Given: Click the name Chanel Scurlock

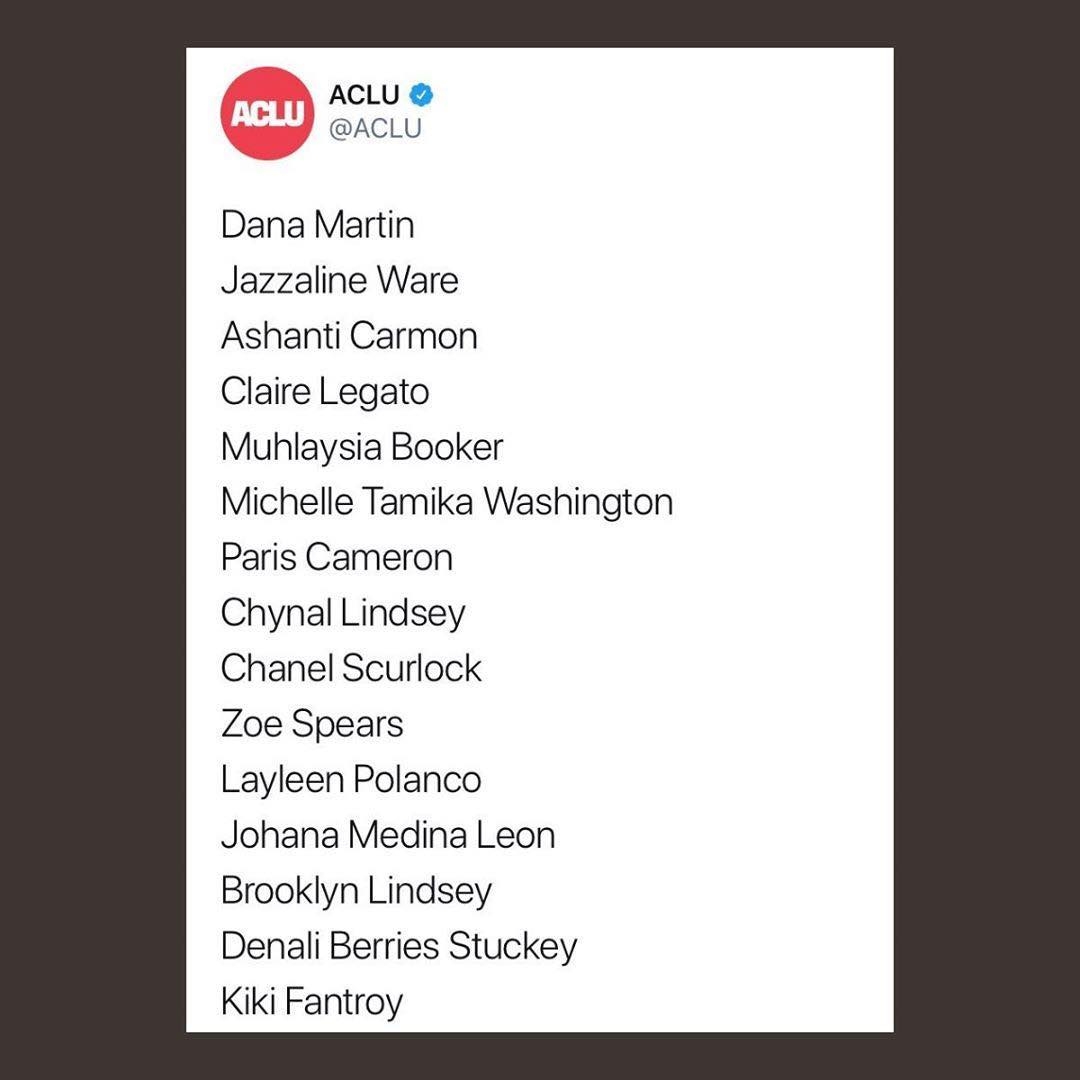Looking at the screenshot, I should [351, 668].
